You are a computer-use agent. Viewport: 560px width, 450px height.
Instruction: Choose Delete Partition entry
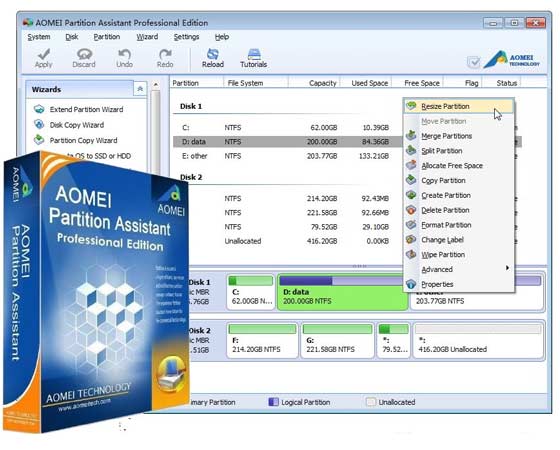pos(459,210)
